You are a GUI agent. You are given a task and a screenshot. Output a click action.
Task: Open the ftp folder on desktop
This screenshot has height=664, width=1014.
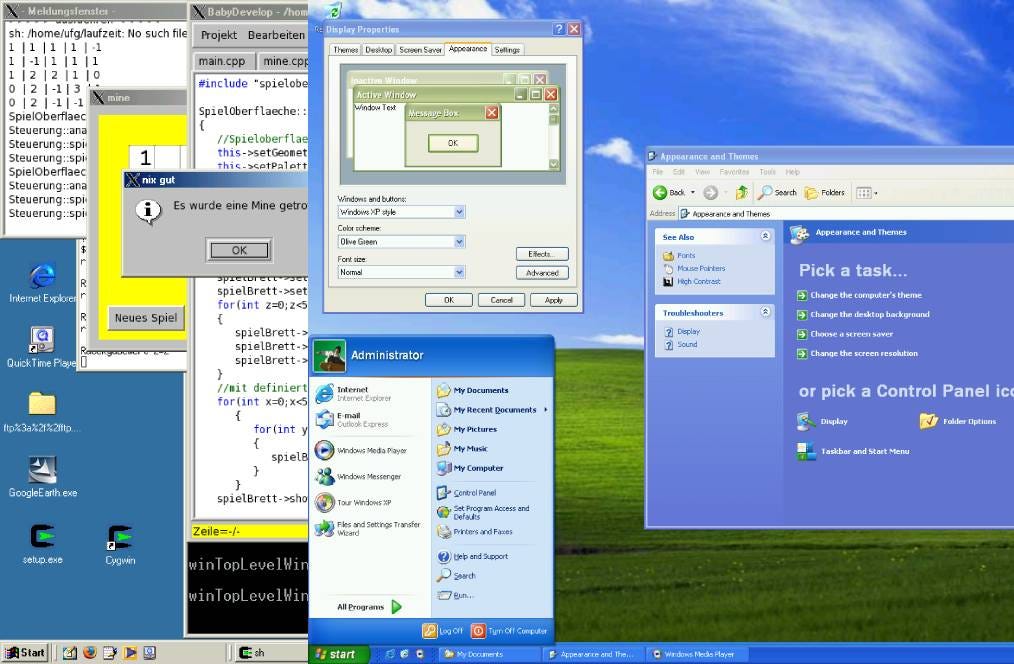pos(42,412)
